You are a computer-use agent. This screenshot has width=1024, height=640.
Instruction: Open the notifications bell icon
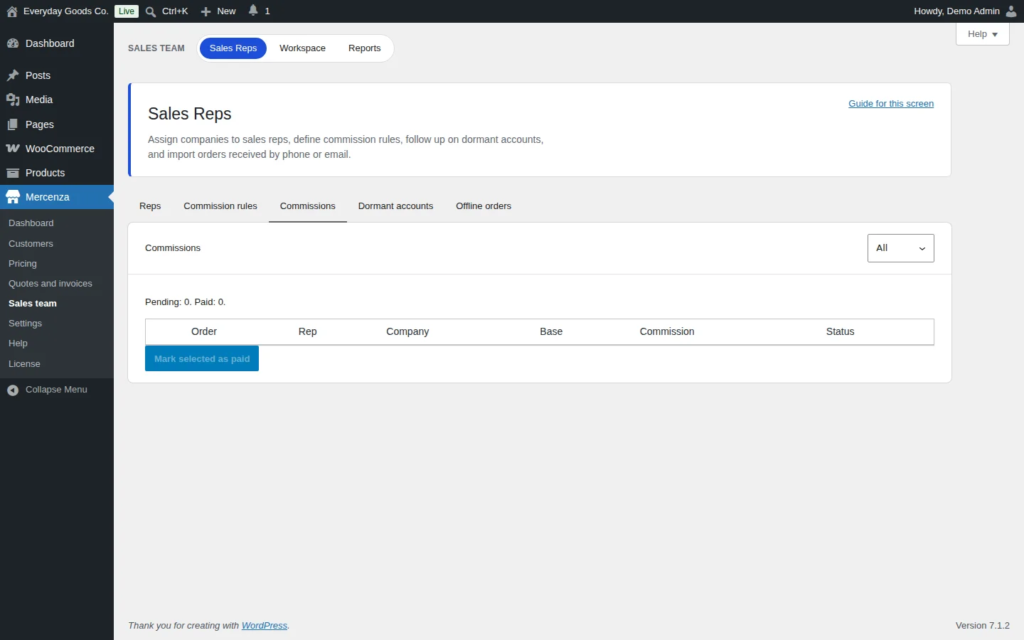(253, 10)
